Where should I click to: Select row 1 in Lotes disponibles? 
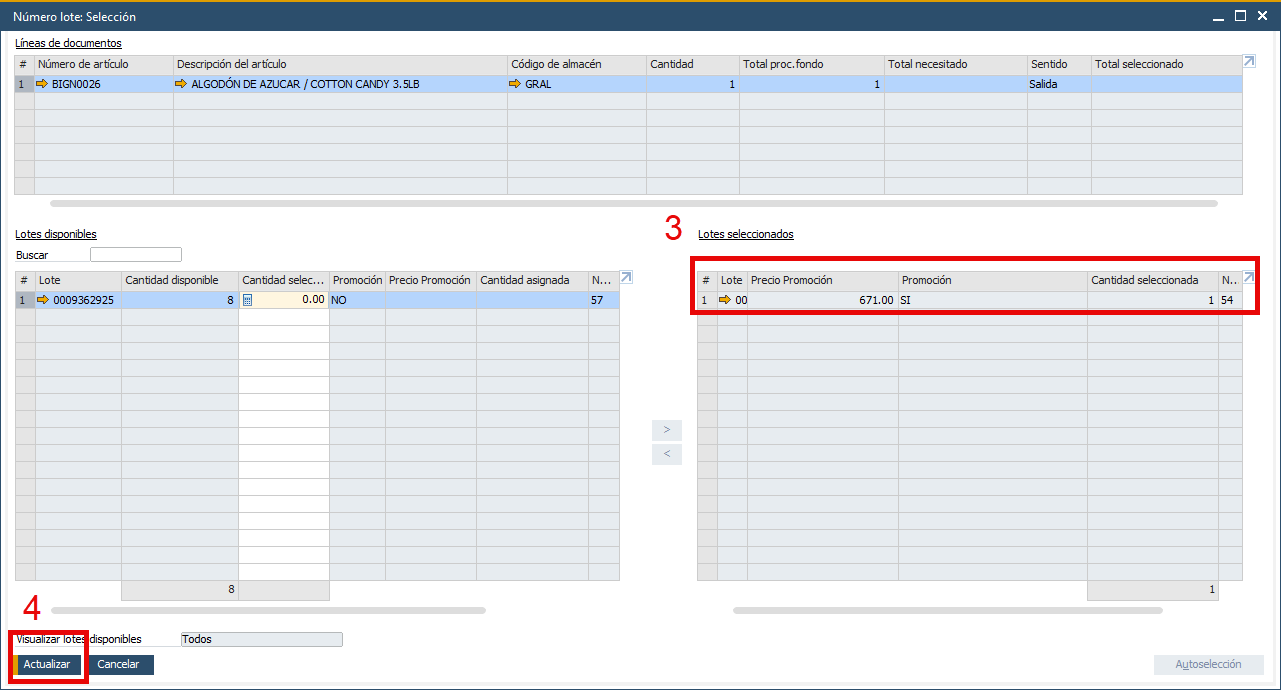tap(25, 299)
